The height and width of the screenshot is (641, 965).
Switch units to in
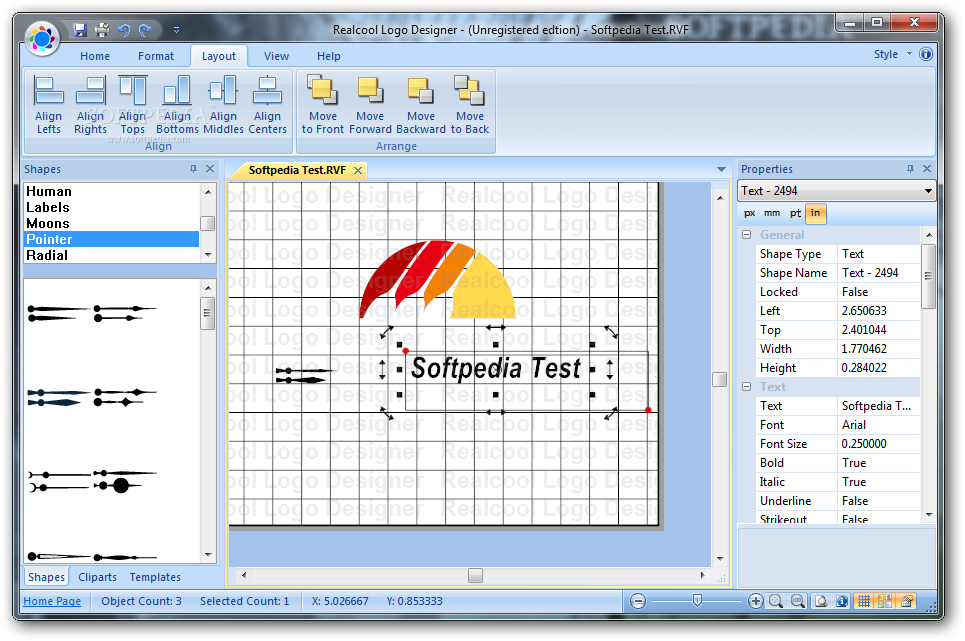(815, 213)
